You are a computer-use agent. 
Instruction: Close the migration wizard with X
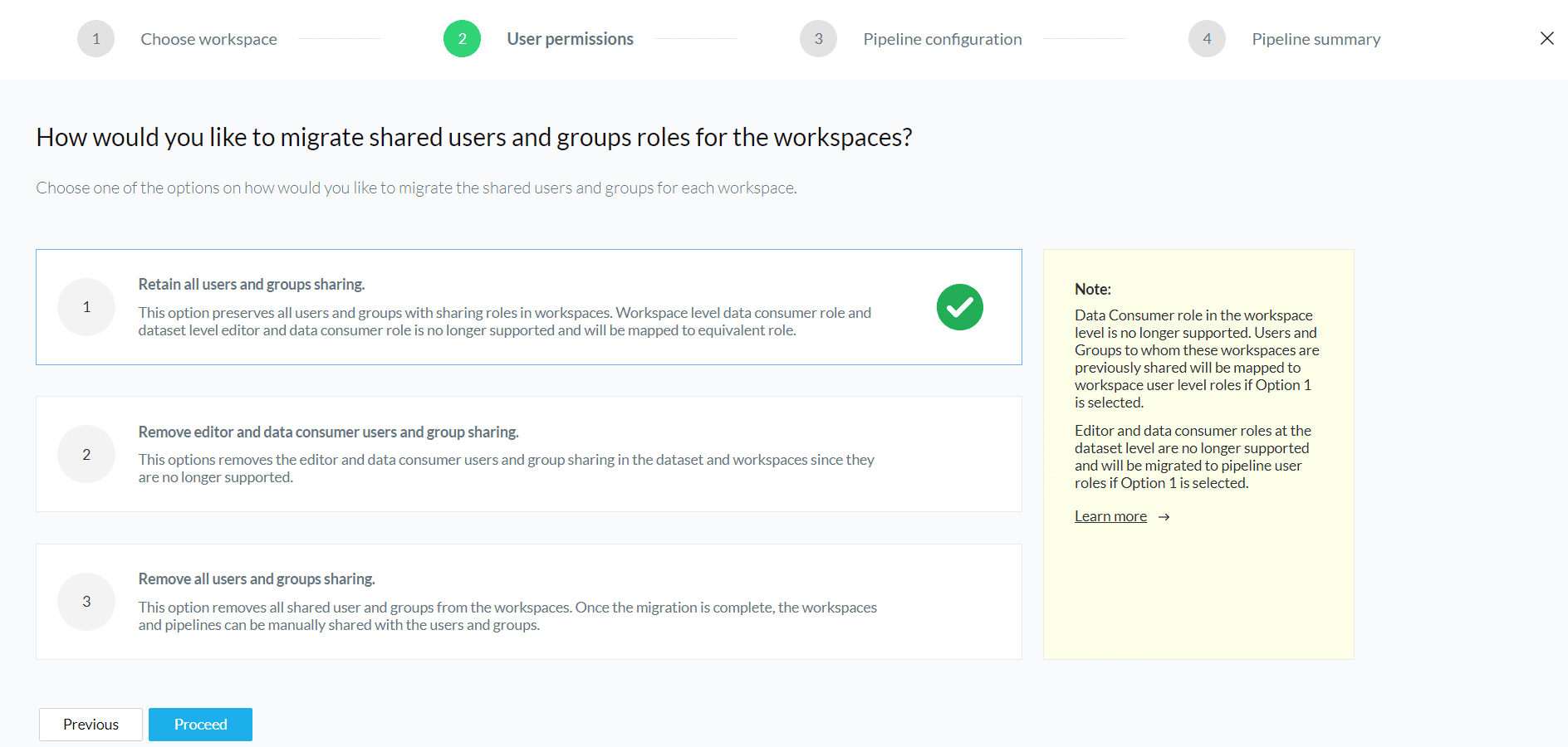point(1546,38)
